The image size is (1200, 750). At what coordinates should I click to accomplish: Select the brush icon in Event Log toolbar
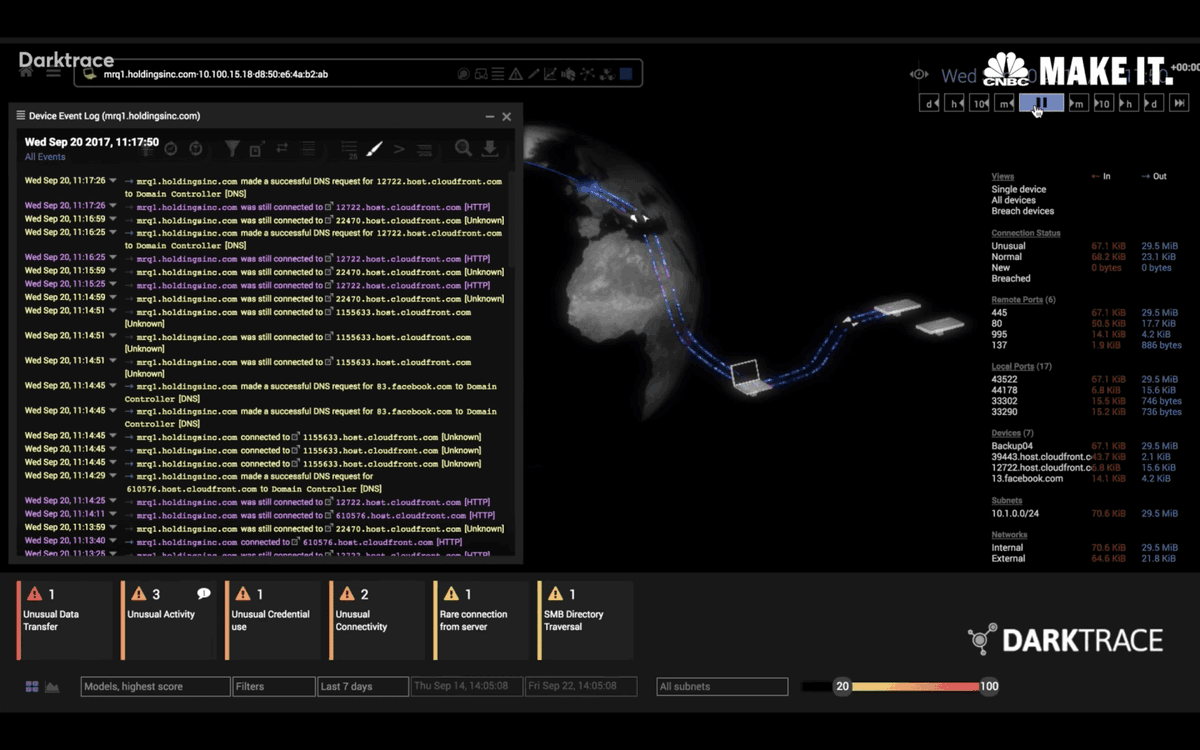(x=374, y=148)
